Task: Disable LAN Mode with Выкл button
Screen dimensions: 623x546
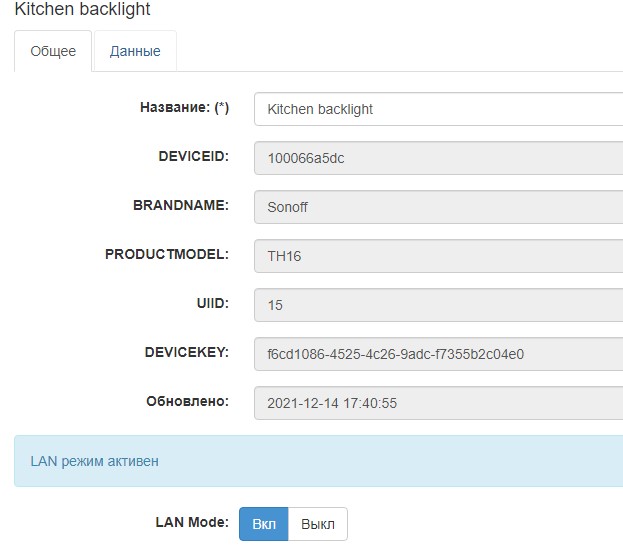Action: point(318,524)
